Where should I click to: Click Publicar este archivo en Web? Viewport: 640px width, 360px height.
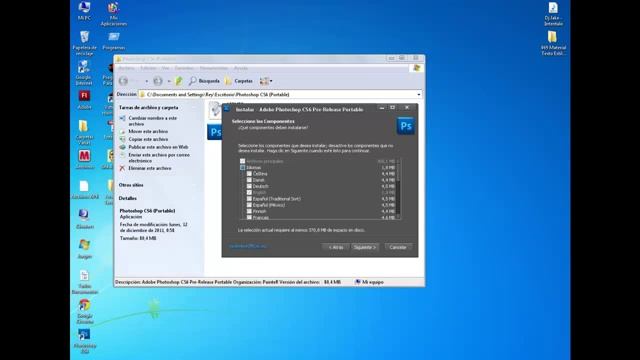[158, 147]
